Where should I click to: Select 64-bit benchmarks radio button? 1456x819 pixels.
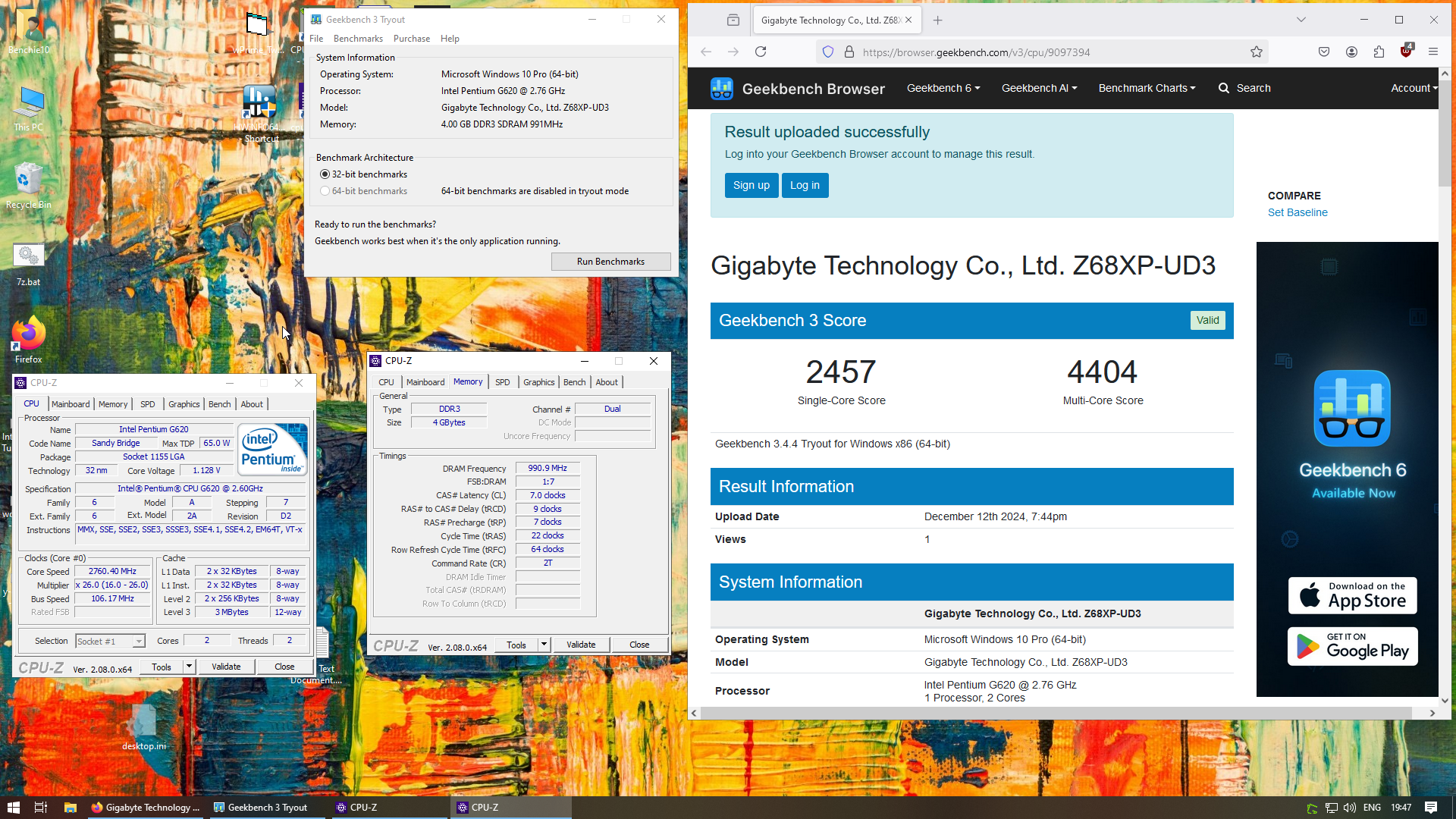[325, 191]
